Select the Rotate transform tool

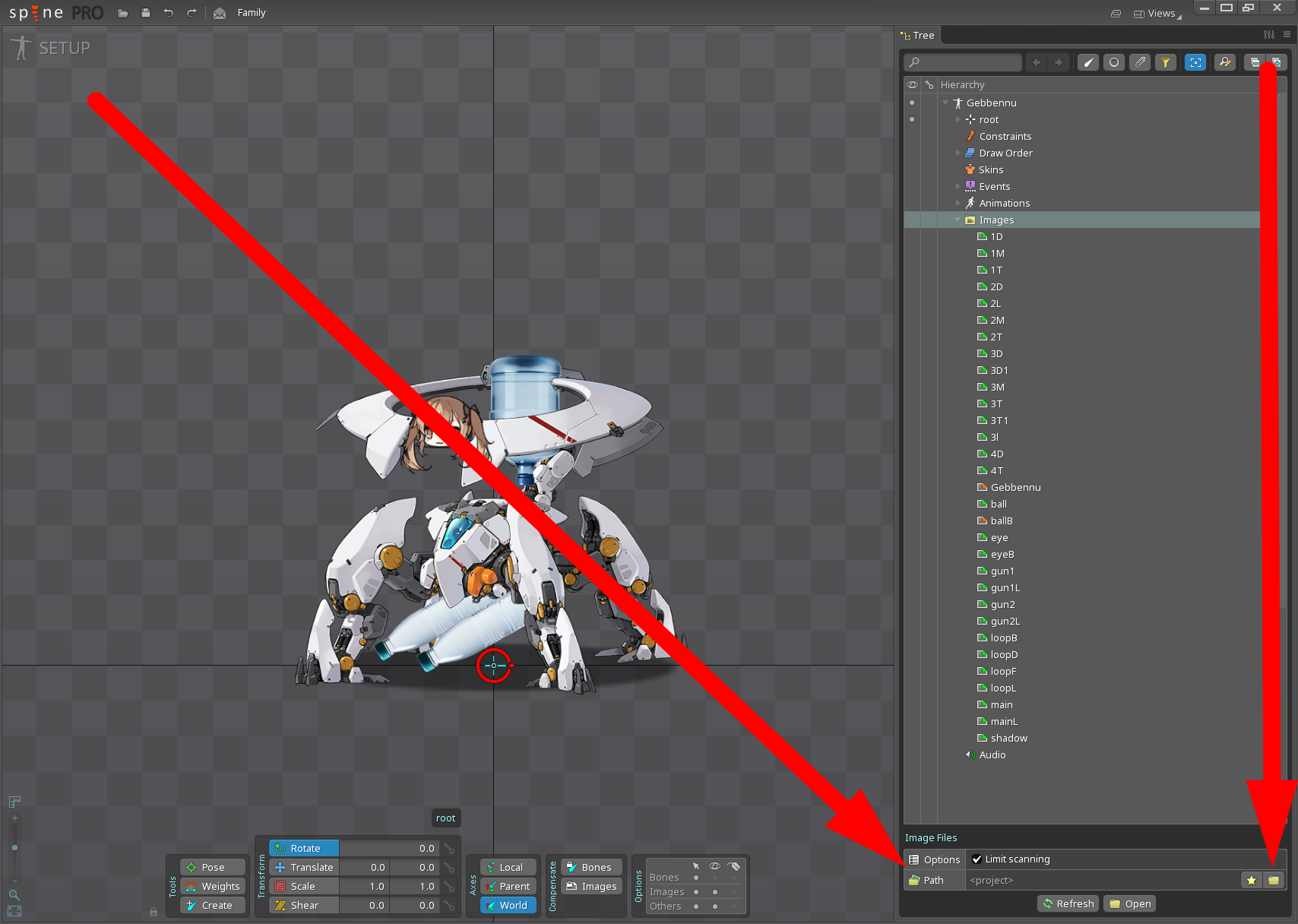click(304, 848)
